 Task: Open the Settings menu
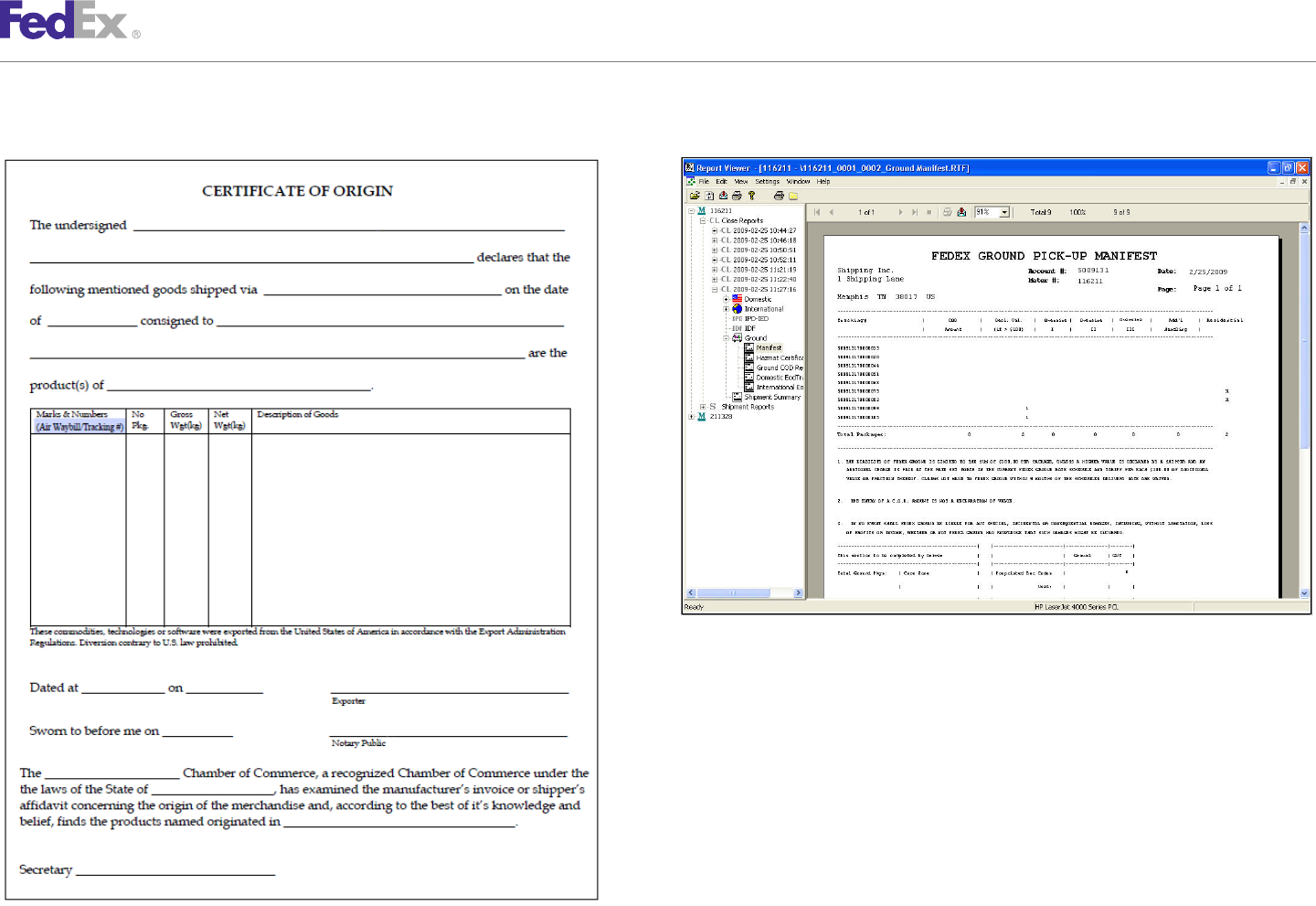click(x=768, y=181)
